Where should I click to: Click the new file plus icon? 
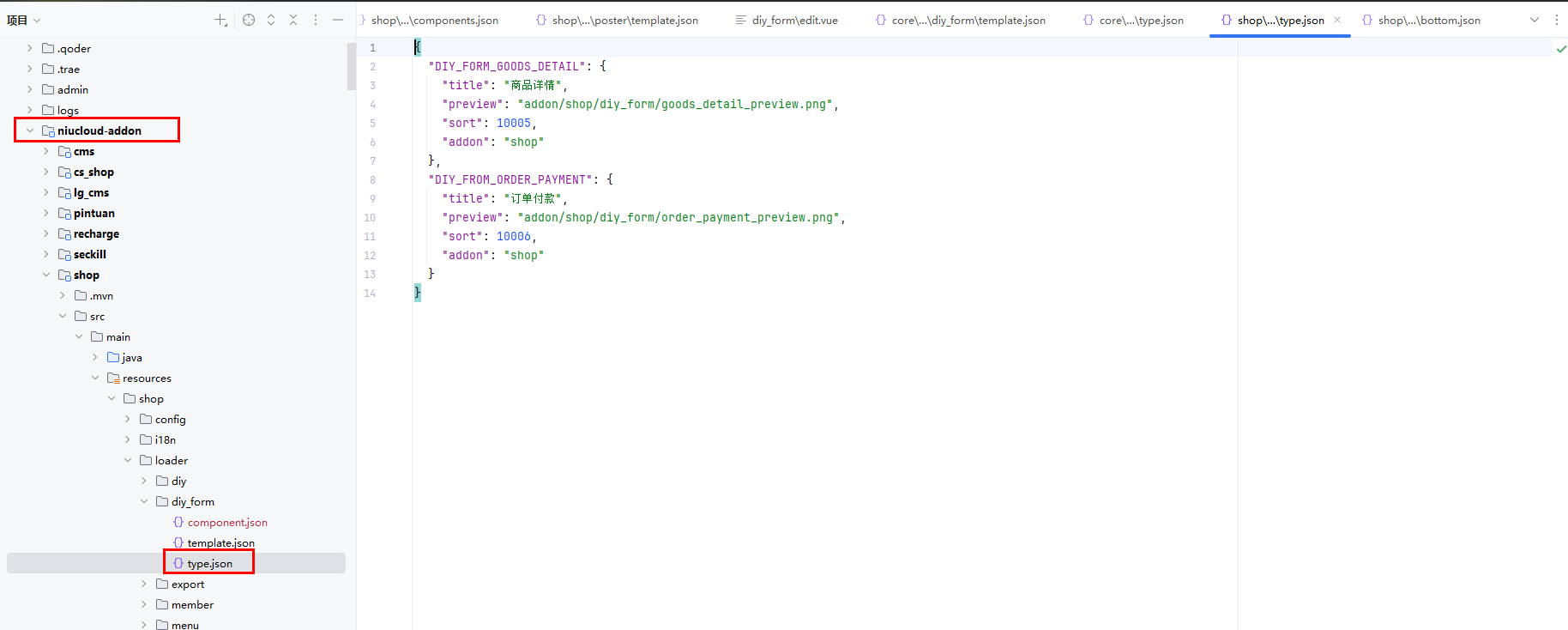[220, 20]
